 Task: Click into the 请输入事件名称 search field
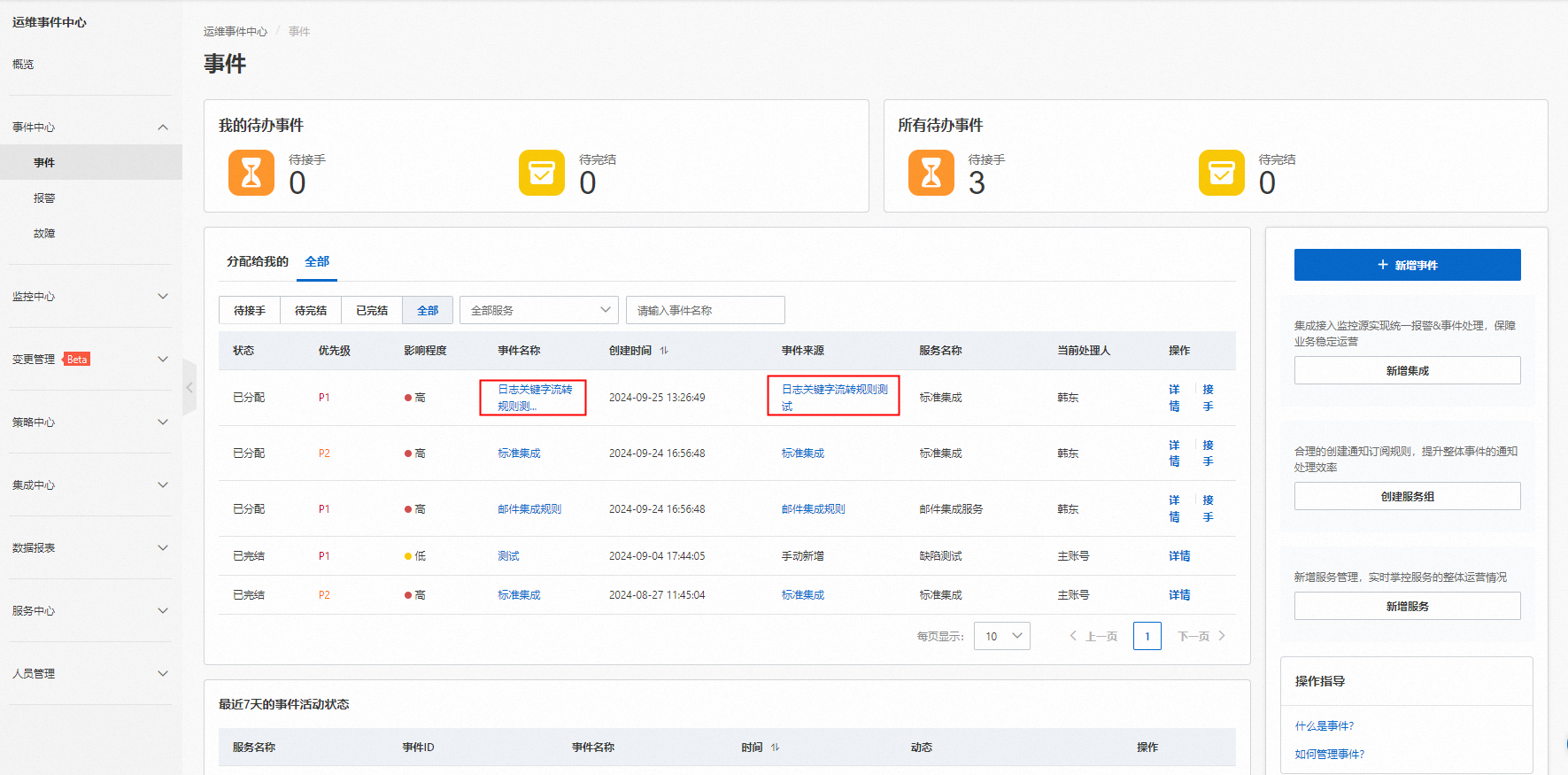point(706,310)
